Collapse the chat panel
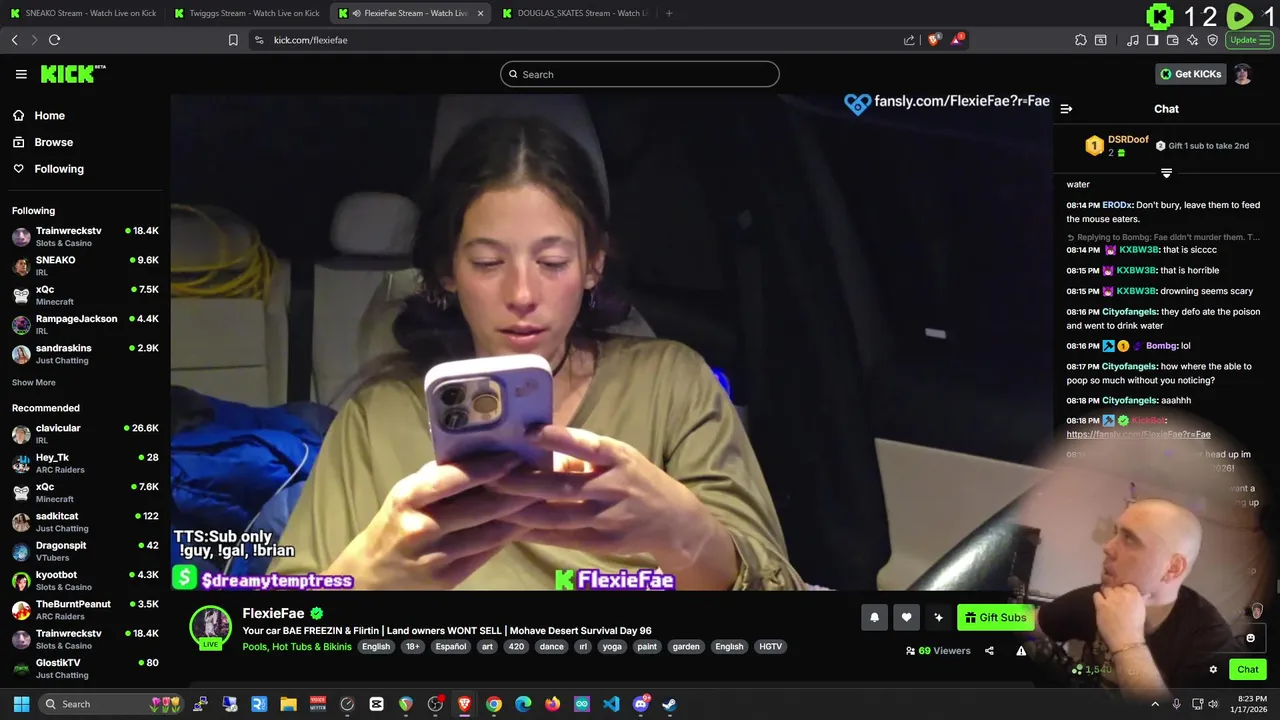 click(x=1066, y=109)
